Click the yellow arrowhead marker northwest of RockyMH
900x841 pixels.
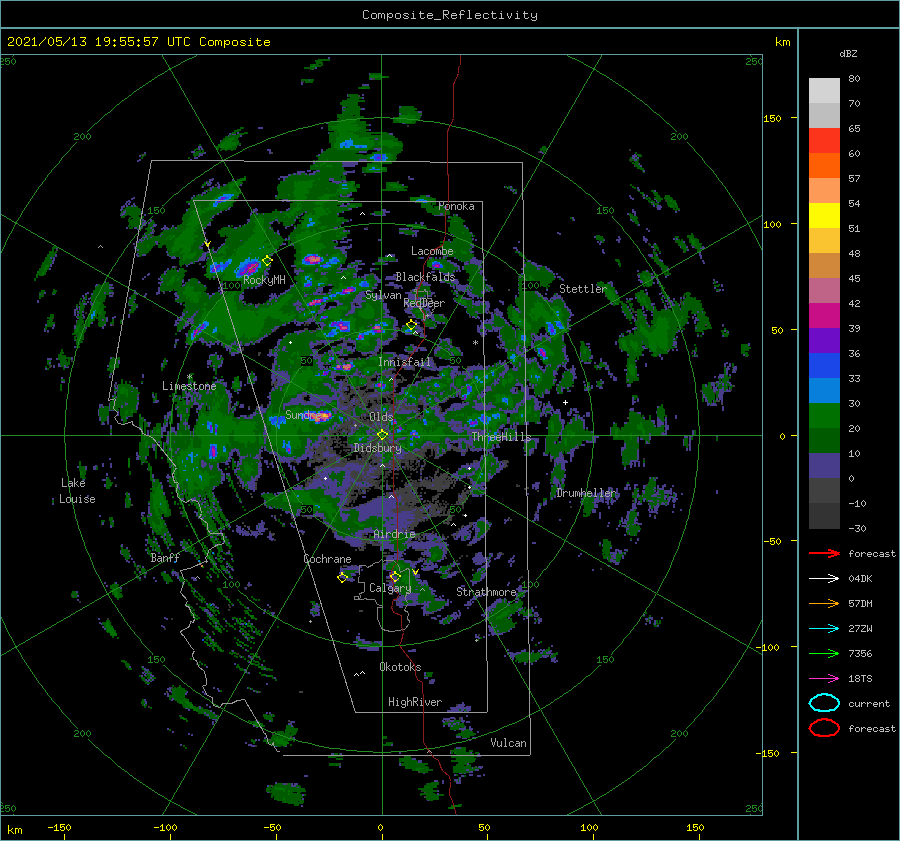point(207,245)
